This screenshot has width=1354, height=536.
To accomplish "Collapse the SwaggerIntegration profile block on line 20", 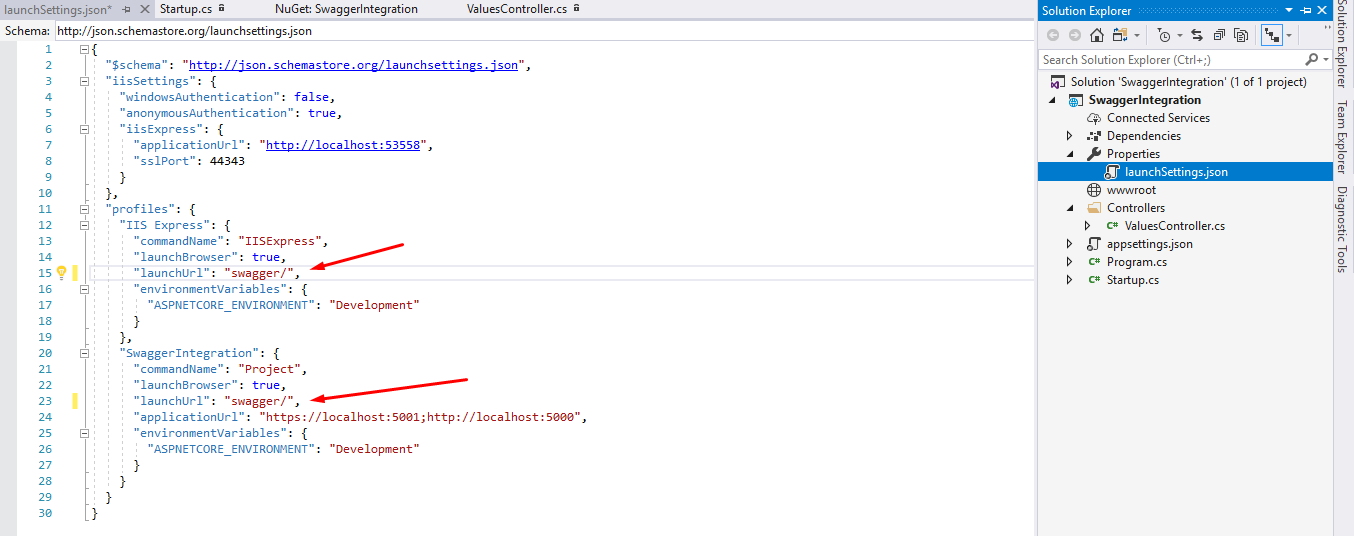I will pos(84,353).
